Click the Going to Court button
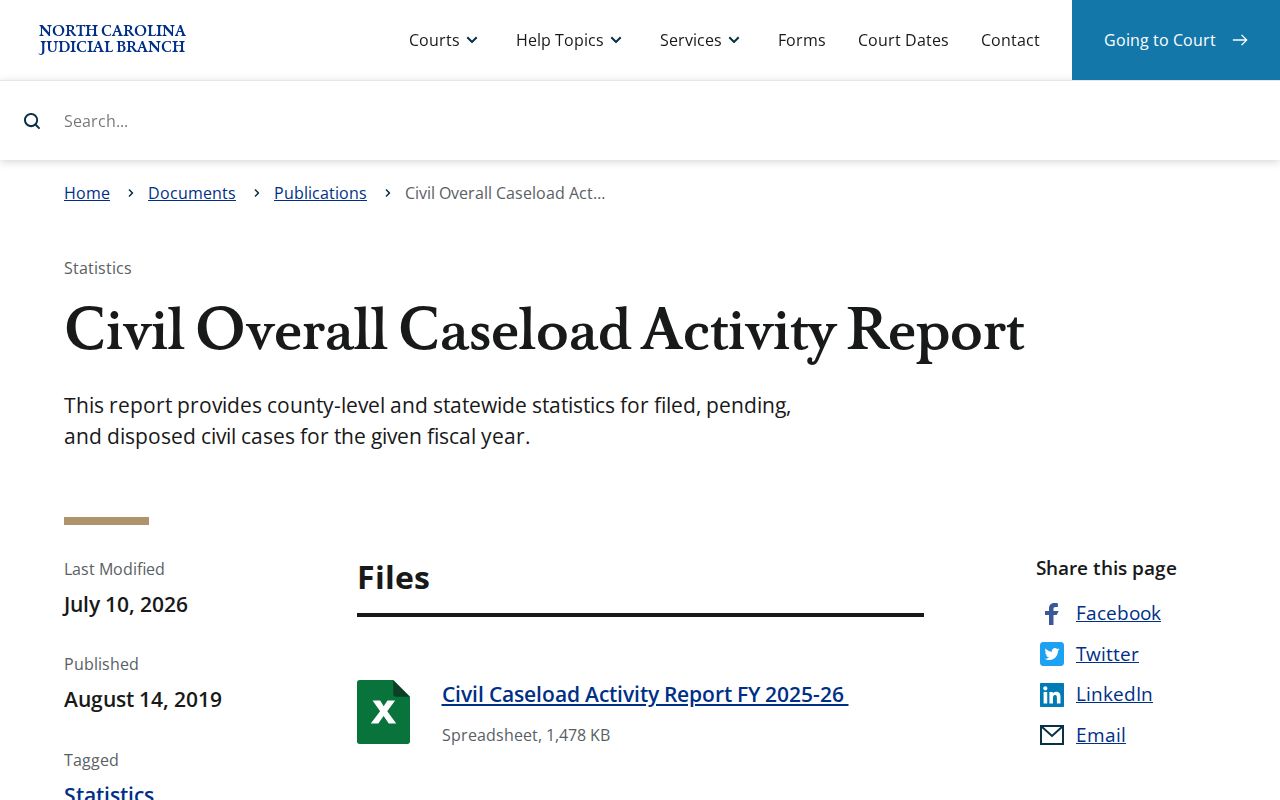Image resolution: width=1280 pixels, height=800 pixels. pos(1176,40)
